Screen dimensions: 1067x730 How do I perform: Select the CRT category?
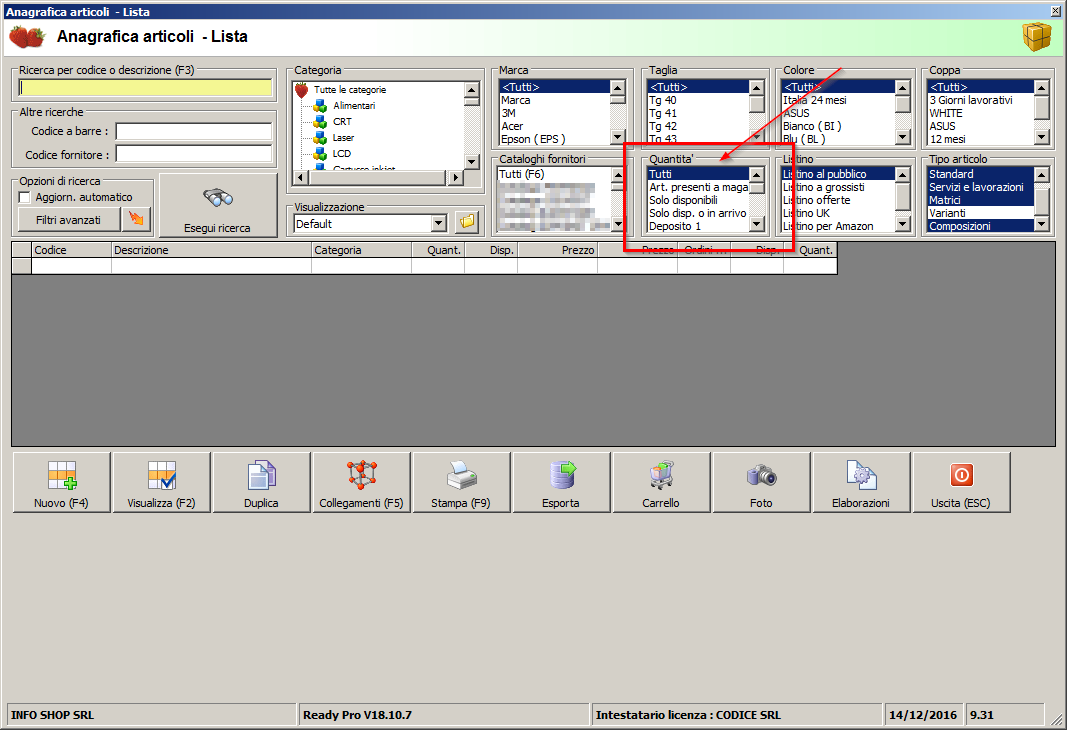(342, 122)
